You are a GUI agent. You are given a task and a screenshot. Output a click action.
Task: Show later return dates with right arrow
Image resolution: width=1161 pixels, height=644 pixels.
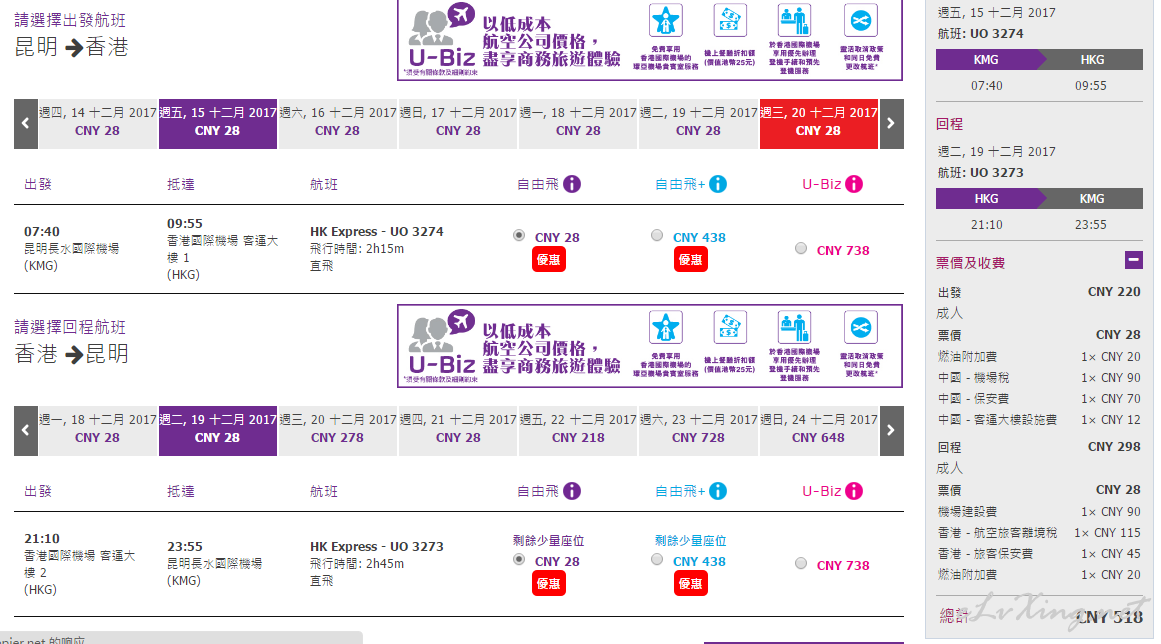coord(891,431)
